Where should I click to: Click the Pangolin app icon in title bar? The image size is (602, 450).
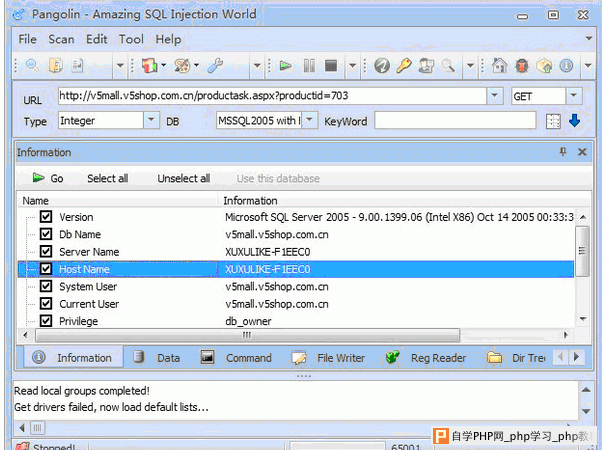[x=18, y=15]
